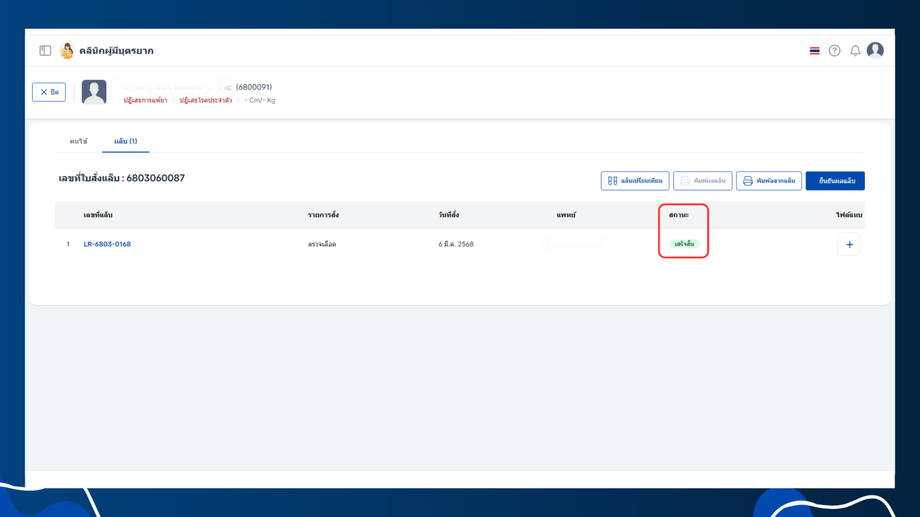Image resolution: width=920 pixels, height=517 pixels.
Task: Close patient record with ปิด button
Action: [x=49, y=92]
